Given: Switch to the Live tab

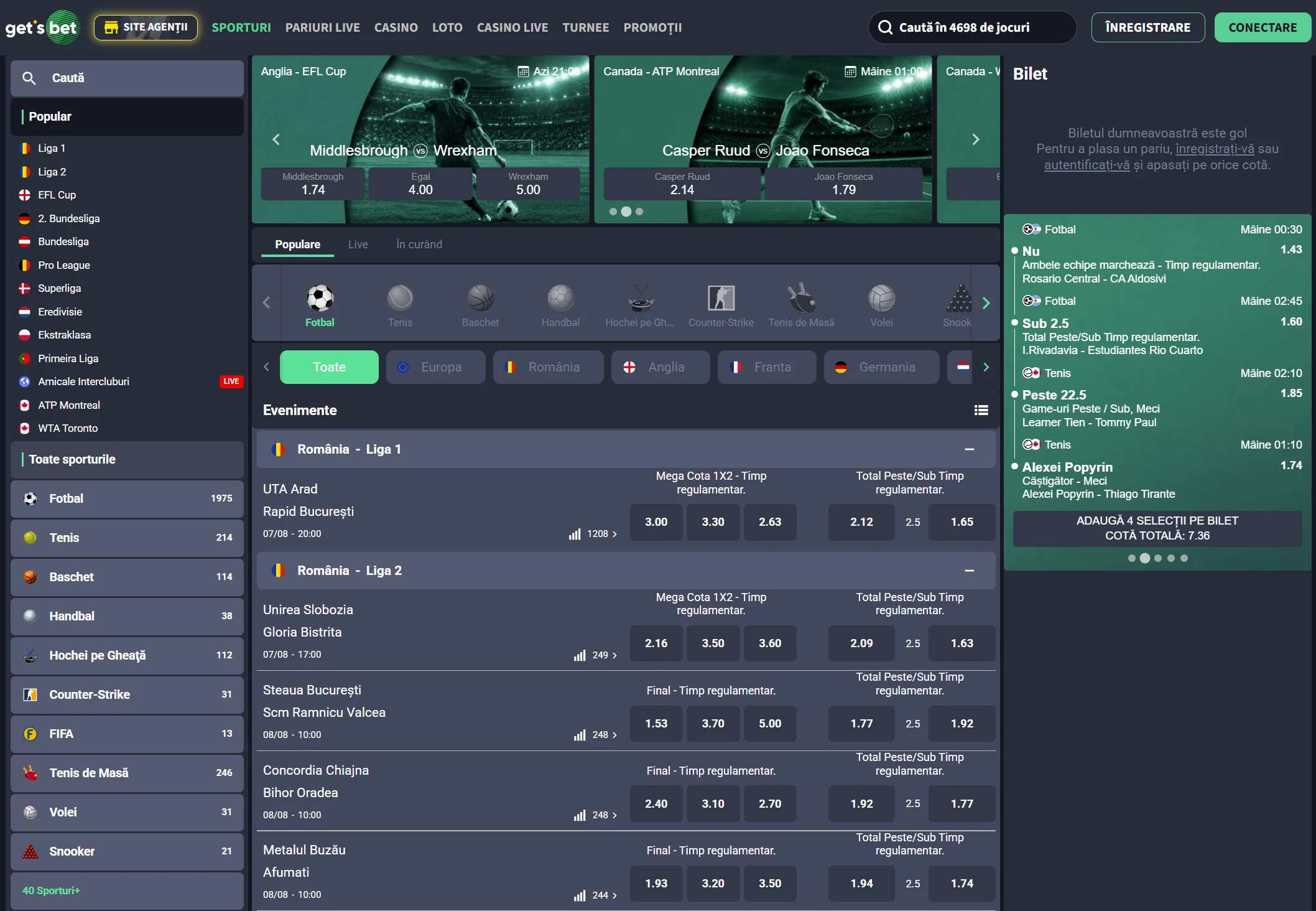Looking at the screenshot, I should (358, 245).
